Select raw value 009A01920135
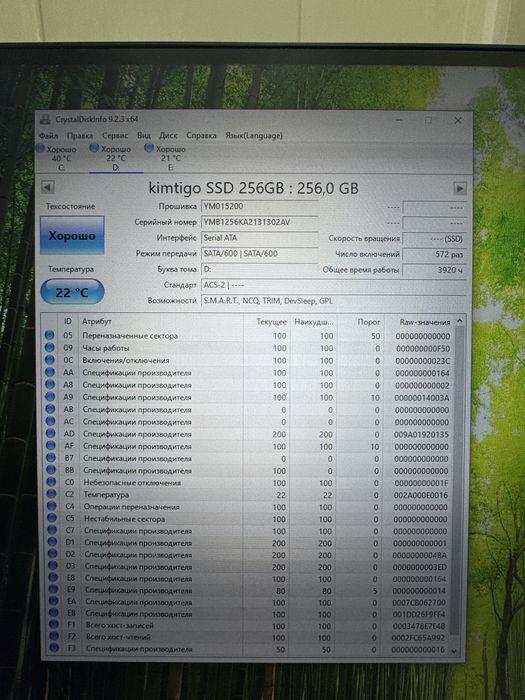Image resolution: width=525 pixels, height=700 pixels. (421, 434)
